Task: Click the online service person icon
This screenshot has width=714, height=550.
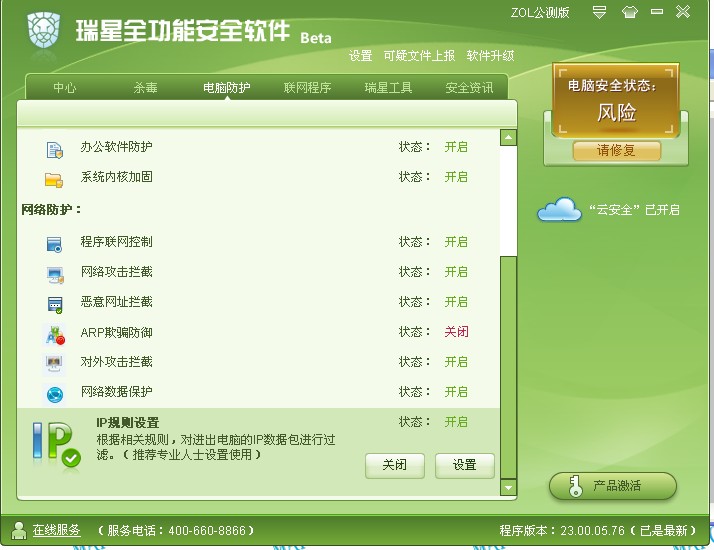Action: [19, 530]
